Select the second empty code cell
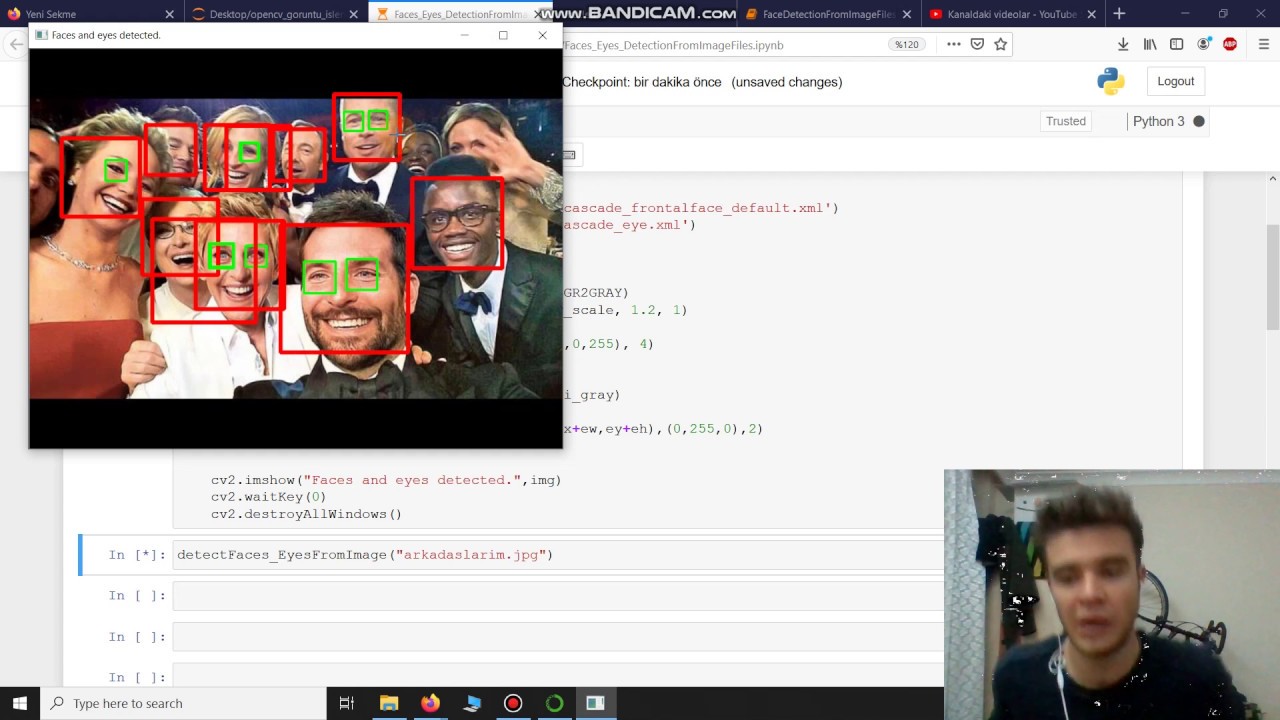Viewport: 1280px width, 720px height. point(558,637)
